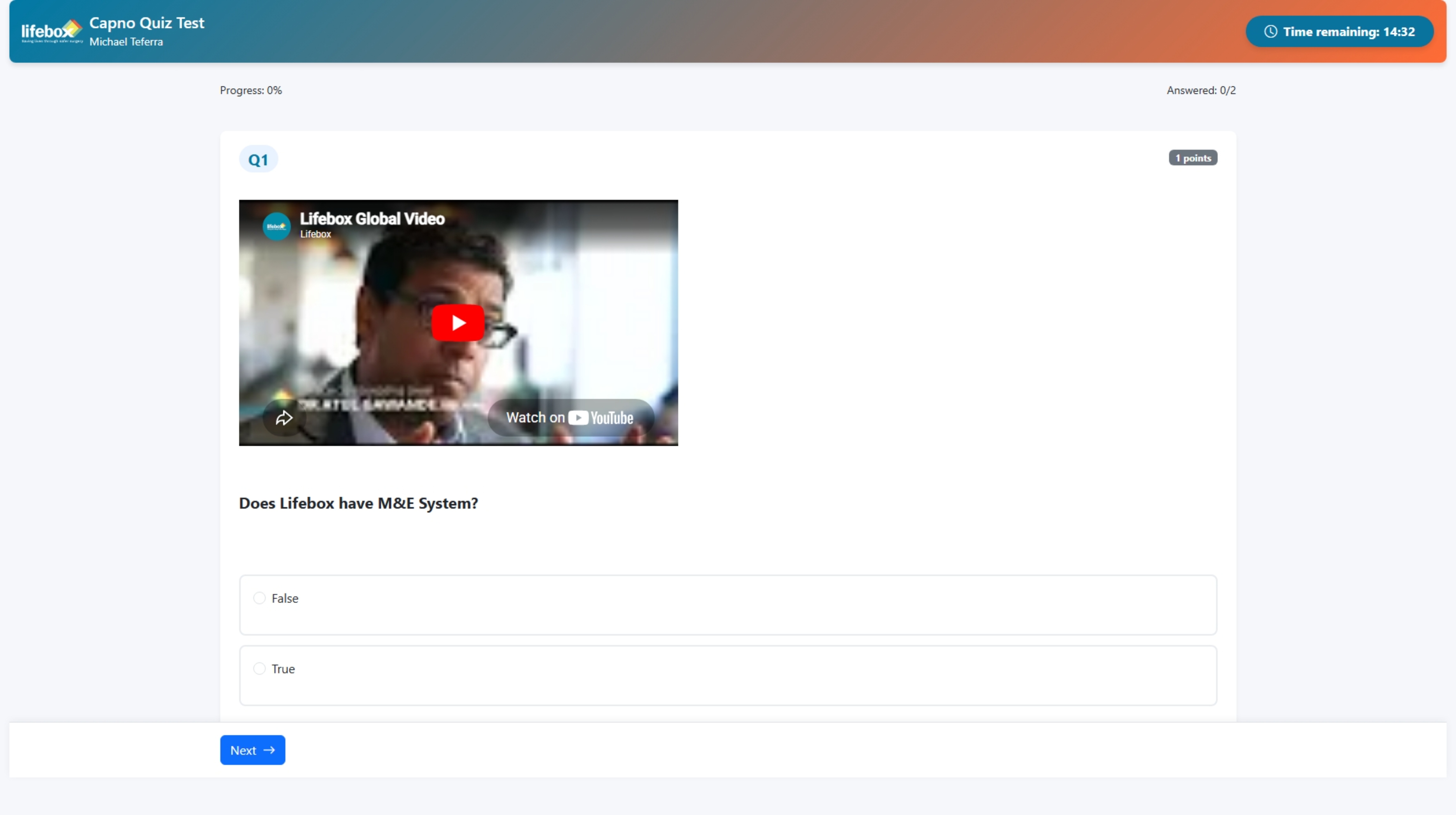The width and height of the screenshot is (1456, 815).
Task: Click the True answer label text
Action: pyautogui.click(x=283, y=669)
